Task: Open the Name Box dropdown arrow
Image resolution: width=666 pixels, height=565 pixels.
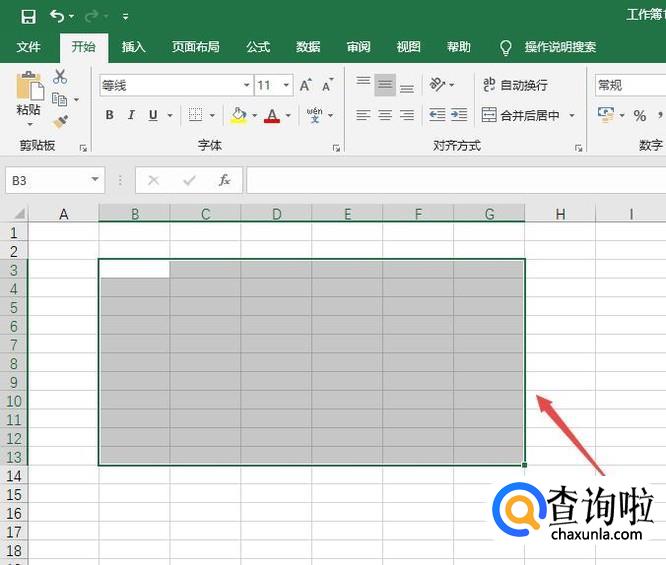Action: (x=95, y=180)
